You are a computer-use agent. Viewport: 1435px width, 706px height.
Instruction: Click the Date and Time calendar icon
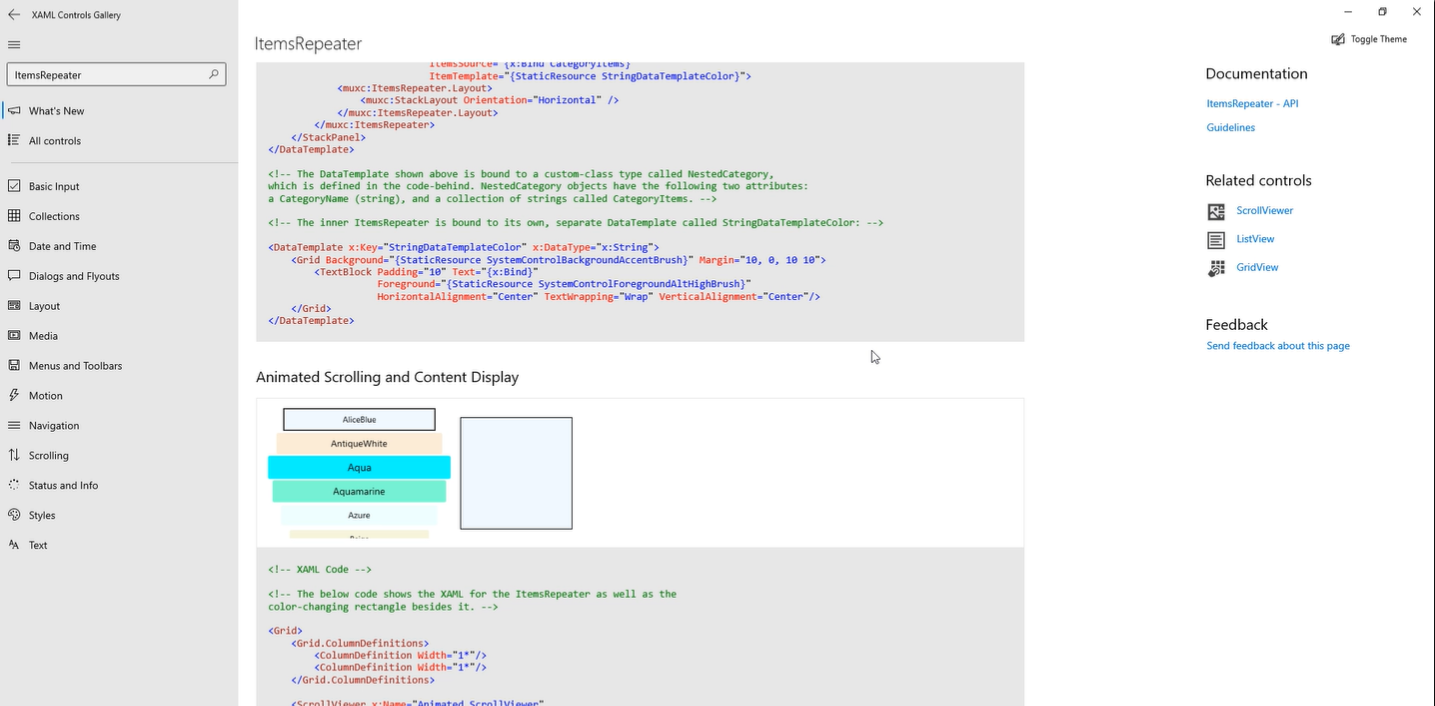pyautogui.click(x=13, y=246)
